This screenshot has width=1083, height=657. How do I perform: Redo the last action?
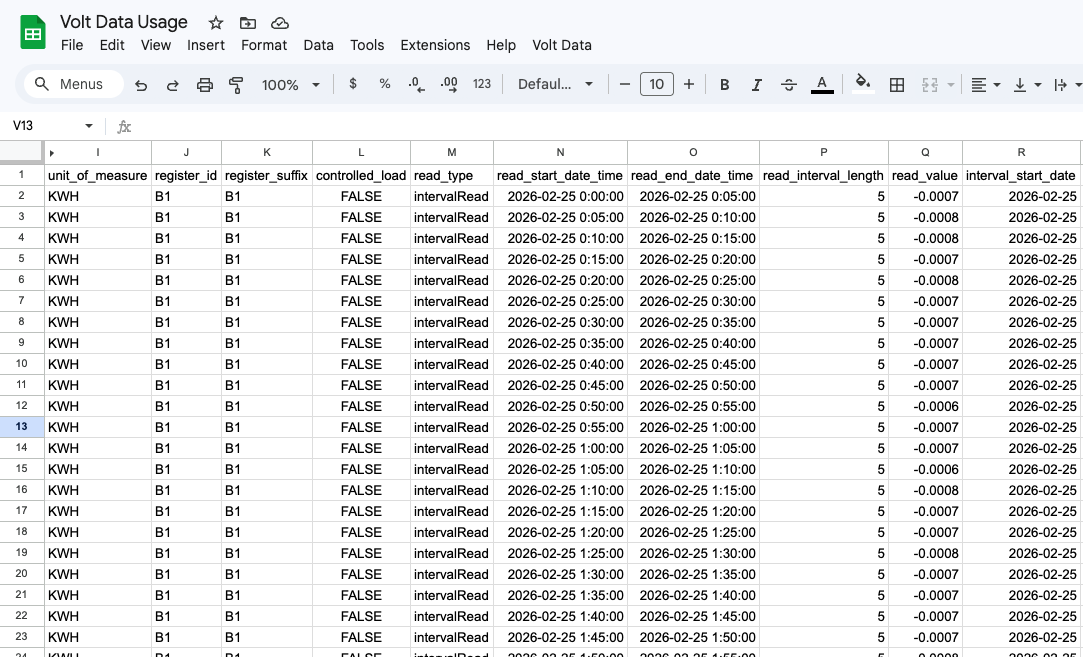tap(172, 84)
